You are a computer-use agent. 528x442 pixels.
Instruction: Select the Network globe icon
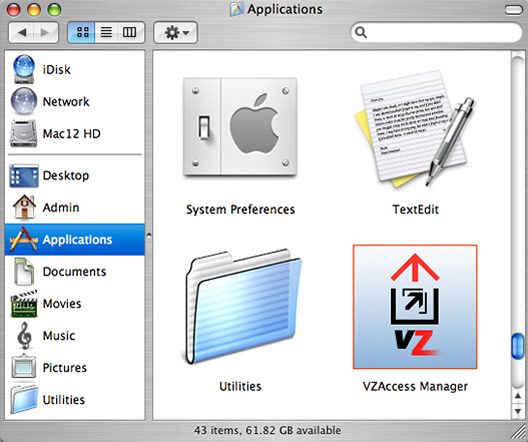pos(24,101)
